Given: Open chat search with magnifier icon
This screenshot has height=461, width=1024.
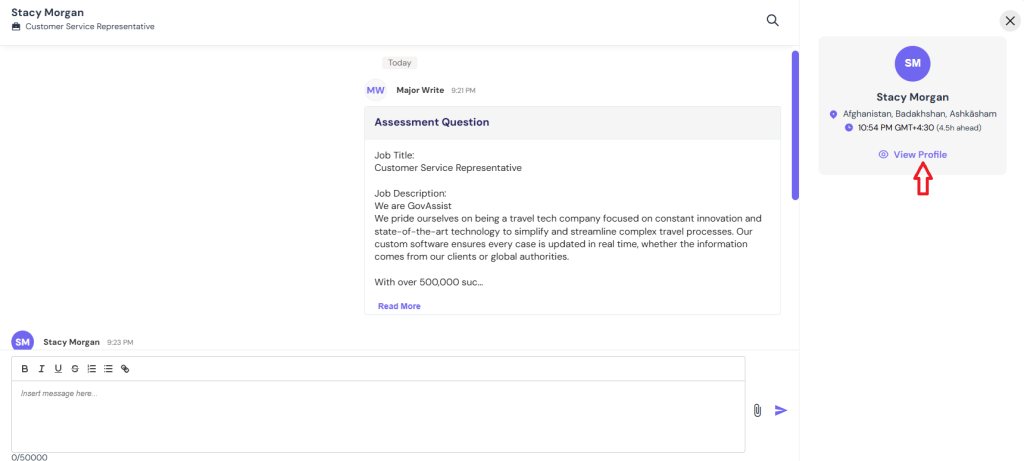Looking at the screenshot, I should (x=773, y=20).
